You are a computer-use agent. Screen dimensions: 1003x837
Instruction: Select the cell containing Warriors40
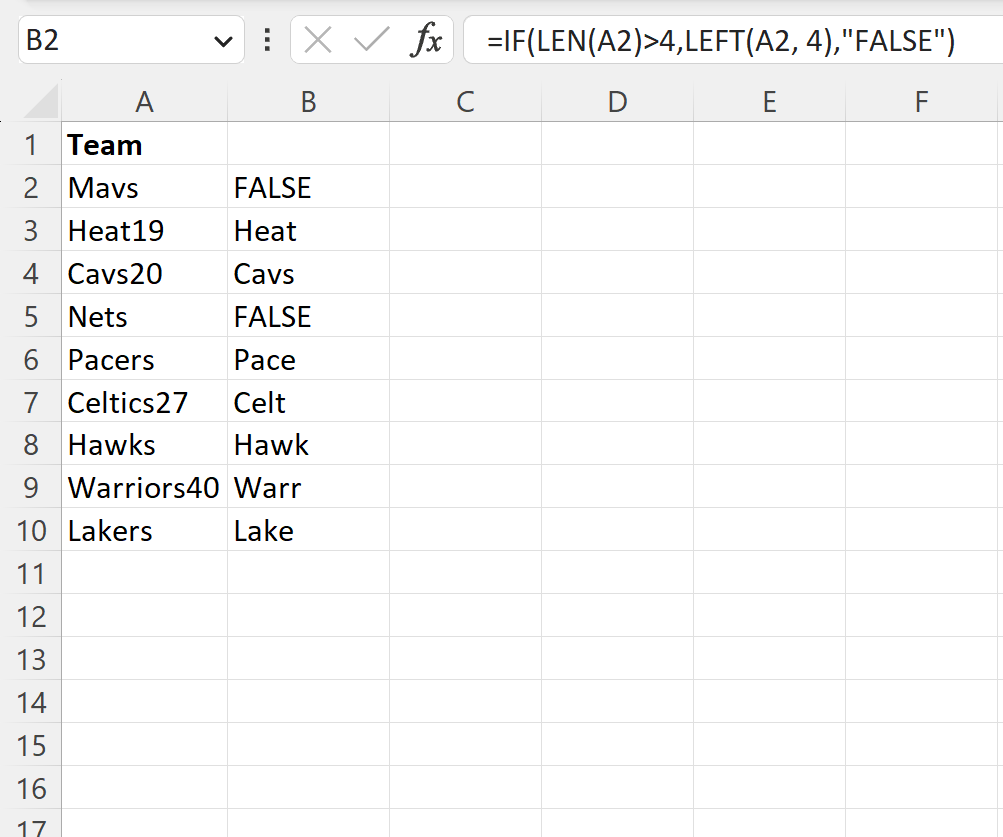click(145, 487)
